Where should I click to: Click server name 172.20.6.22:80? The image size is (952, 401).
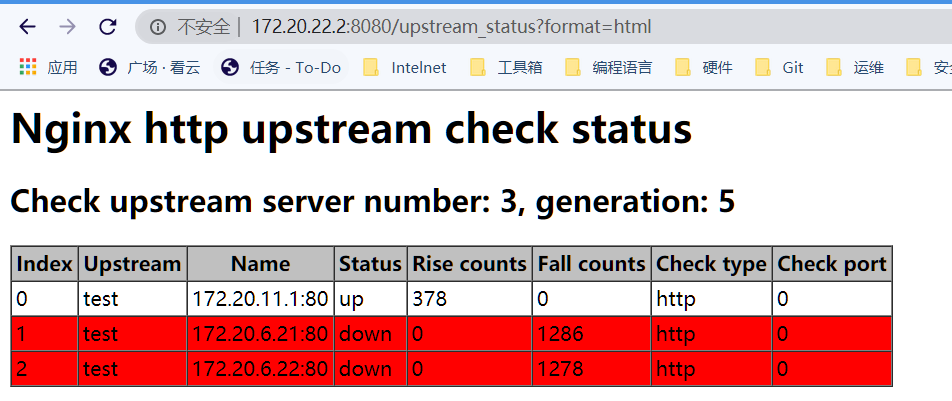[260, 368]
